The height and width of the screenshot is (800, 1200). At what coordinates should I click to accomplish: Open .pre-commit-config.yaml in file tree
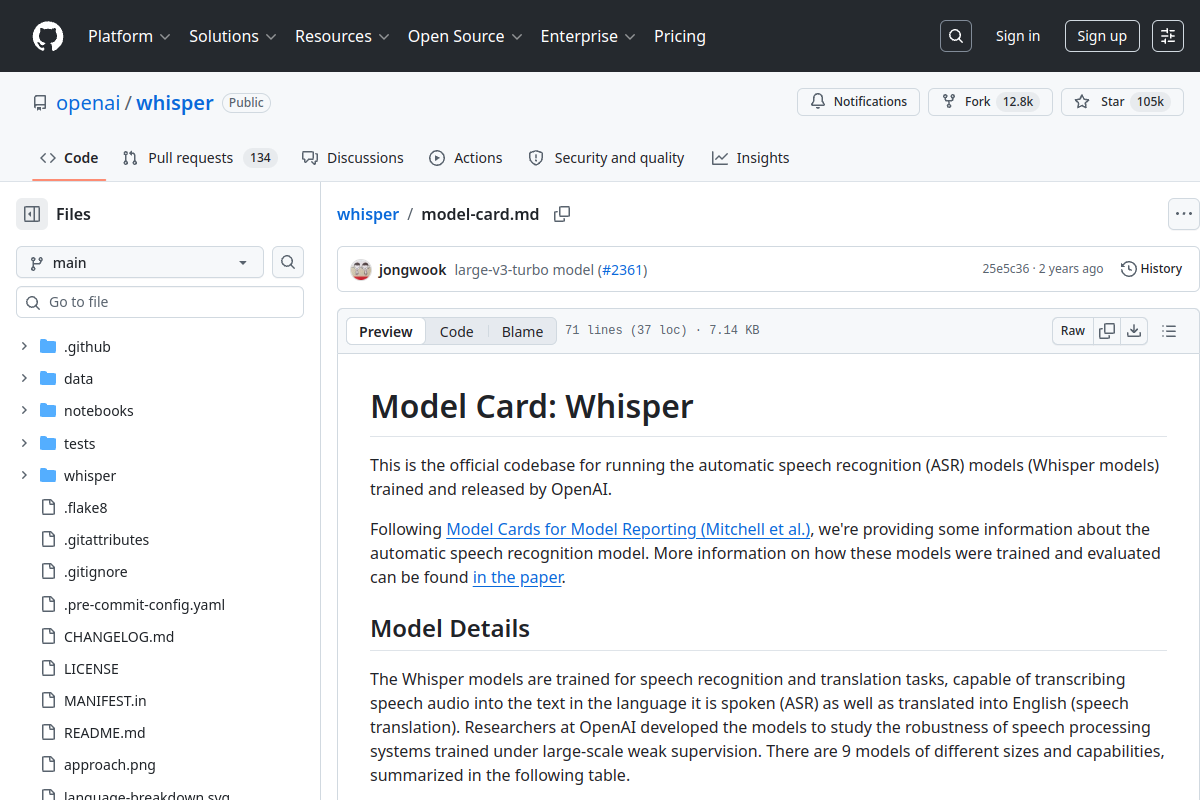click(144, 605)
